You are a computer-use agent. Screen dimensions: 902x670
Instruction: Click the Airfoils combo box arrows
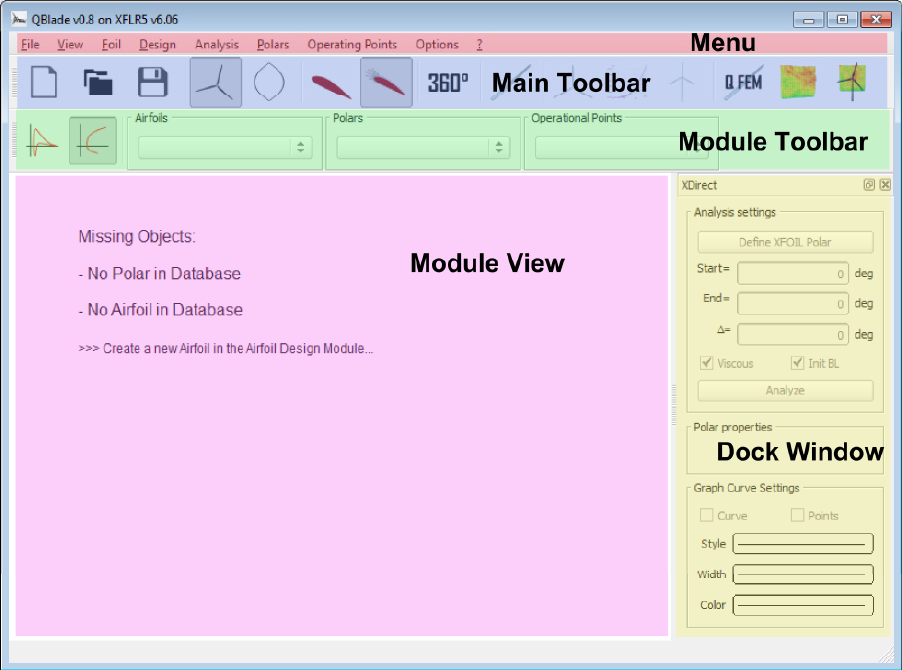click(301, 147)
